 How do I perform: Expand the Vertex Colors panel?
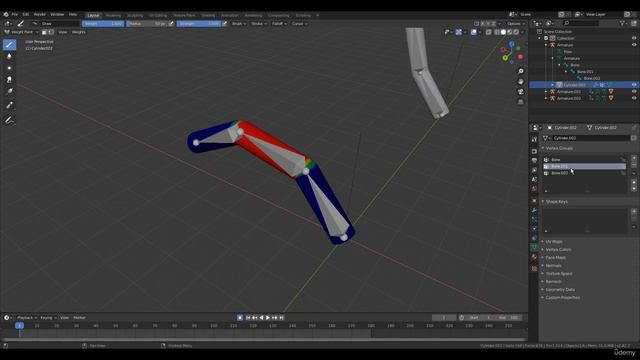click(558, 249)
